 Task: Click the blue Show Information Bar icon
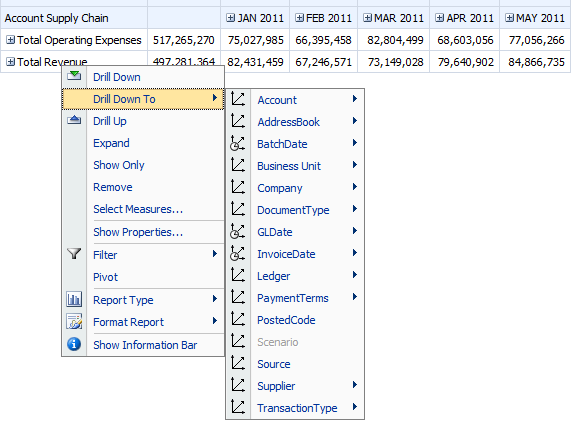coord(74,344)
